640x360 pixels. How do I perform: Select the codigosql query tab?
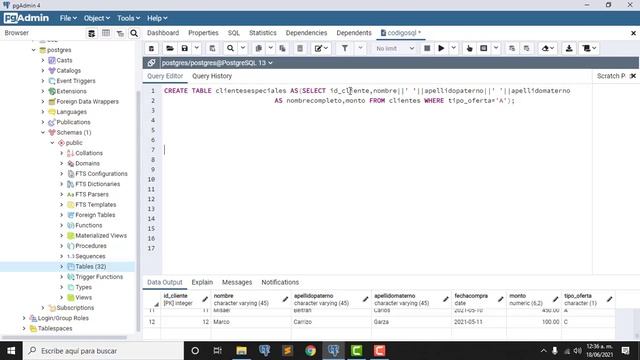[x=401, y=33]
